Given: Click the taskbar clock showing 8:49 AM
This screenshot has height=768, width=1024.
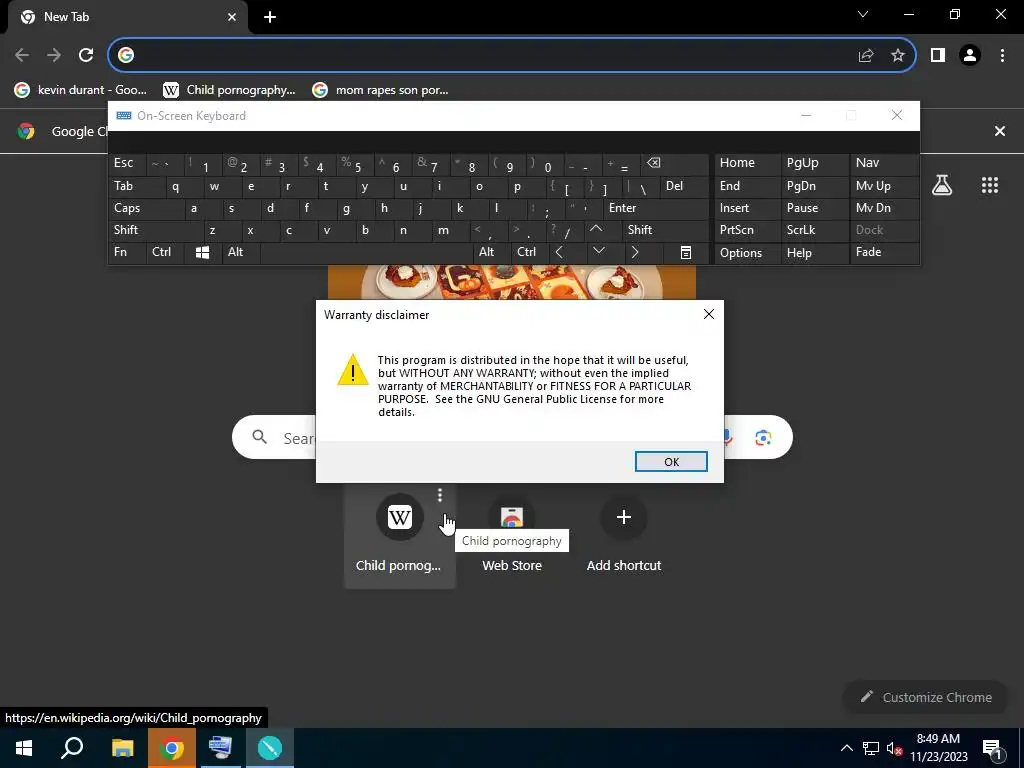Looking at the screenshot, I should (938, 748).
